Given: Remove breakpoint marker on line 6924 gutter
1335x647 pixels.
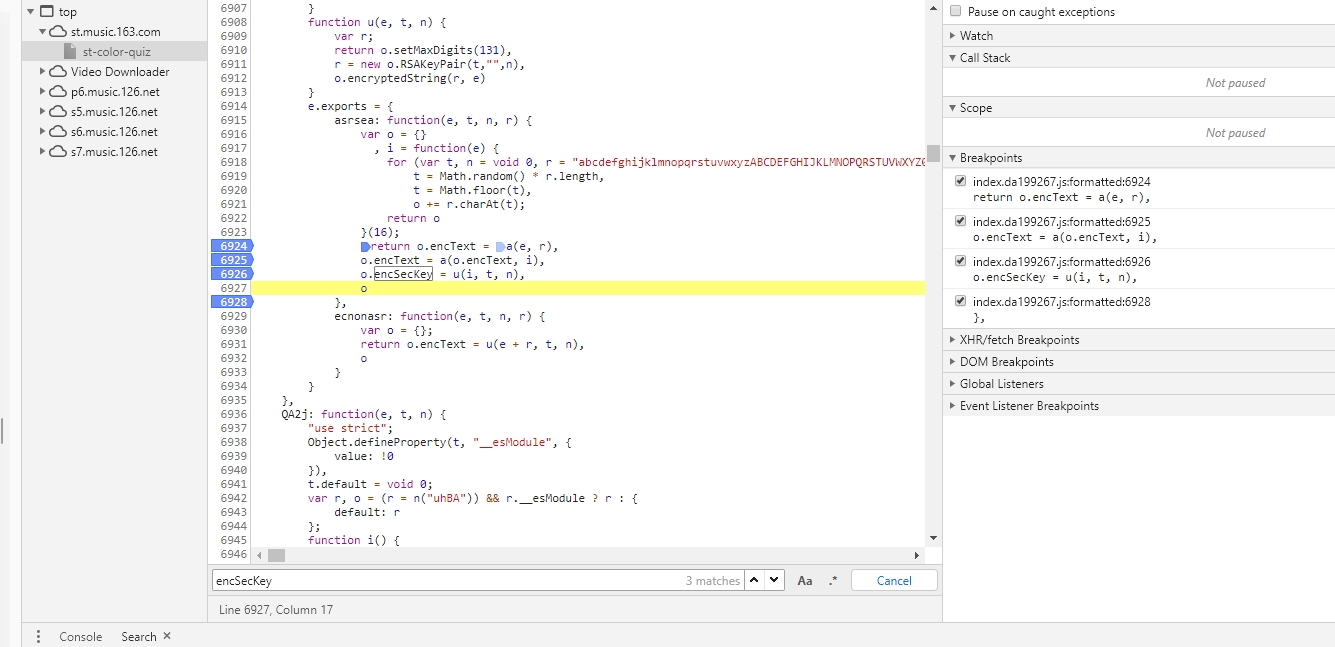Looking at the screenshot, I should pos(231,246).
